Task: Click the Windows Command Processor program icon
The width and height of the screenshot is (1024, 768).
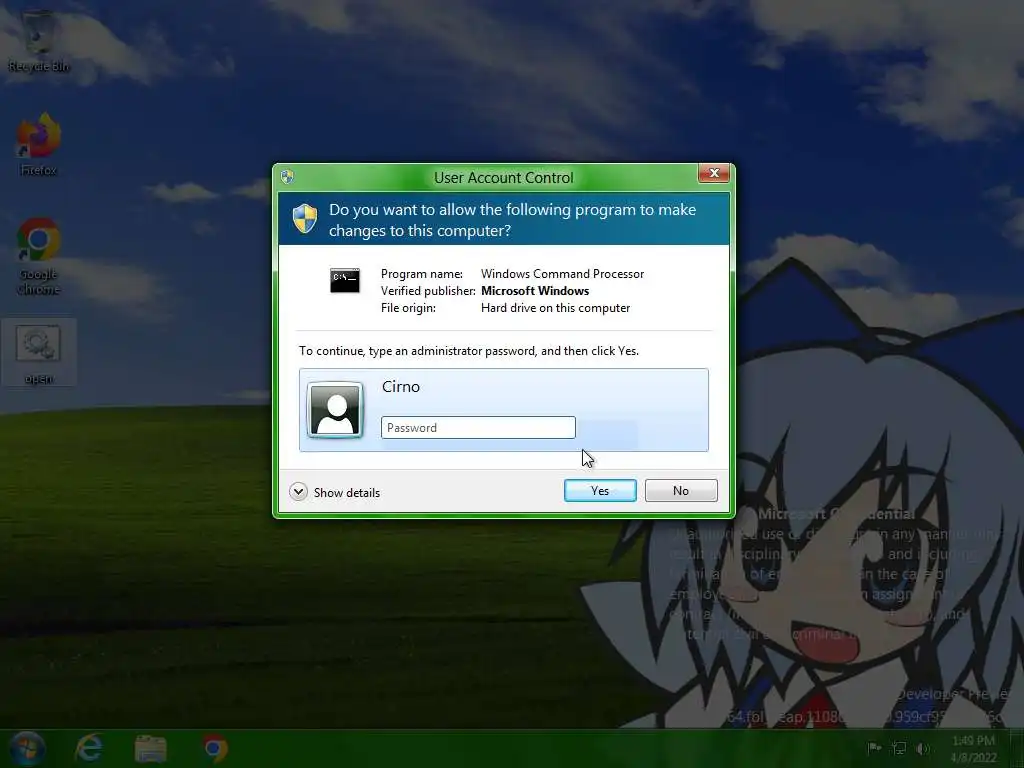Action: click(345, 281)
